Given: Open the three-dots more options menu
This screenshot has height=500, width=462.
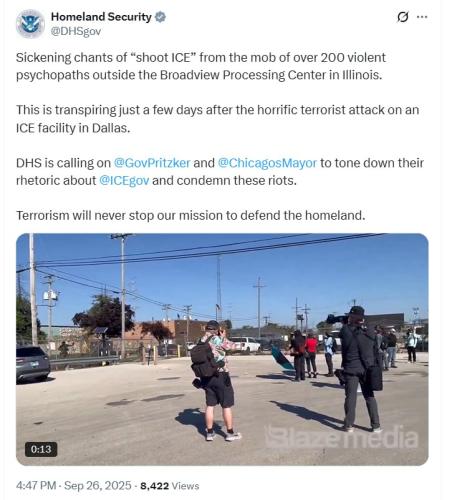Looking at the screenshot, I should [422, 17].
